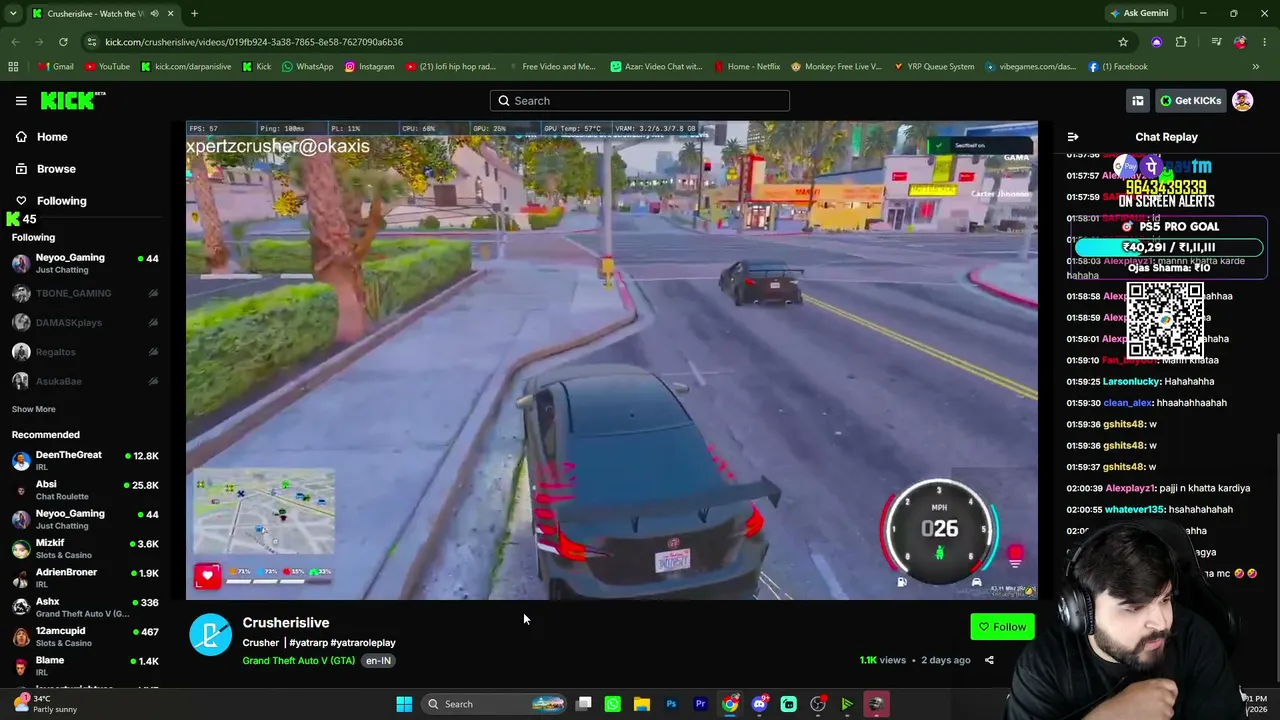Bookmark this page with the star icon
Viewport: 1280px width, 720px height.
tap(1123, 42)
